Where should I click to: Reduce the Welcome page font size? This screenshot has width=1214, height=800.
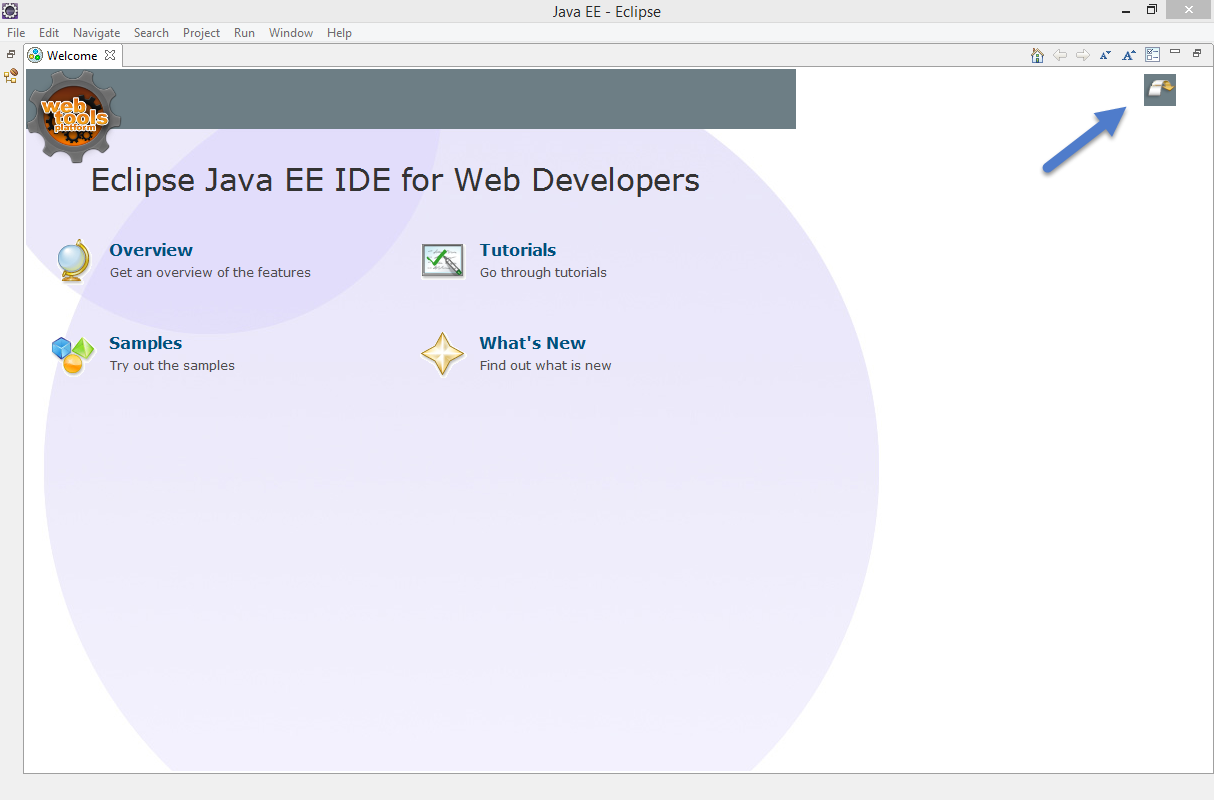click(1105, 55)
